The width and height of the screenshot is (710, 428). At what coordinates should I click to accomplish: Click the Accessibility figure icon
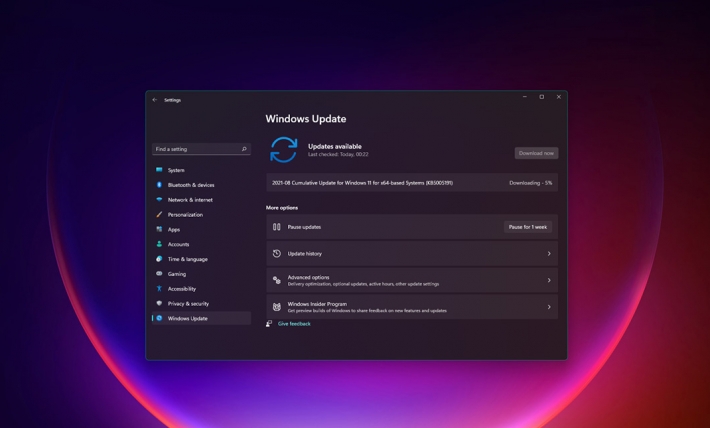[x=159, y=289]
